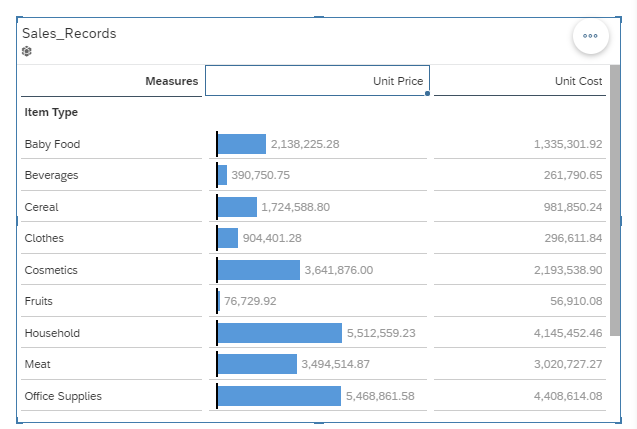637x429 pixels.
Task: Select the Unit Cost column header
Action: pyautogui.click(x=519, y=81)
